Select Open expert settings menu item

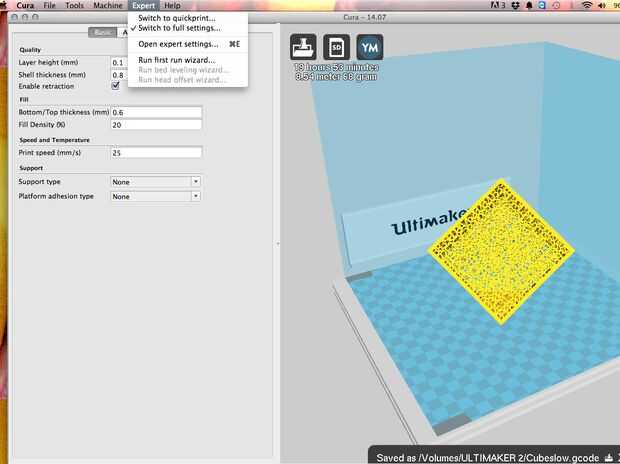coord(188,44)
